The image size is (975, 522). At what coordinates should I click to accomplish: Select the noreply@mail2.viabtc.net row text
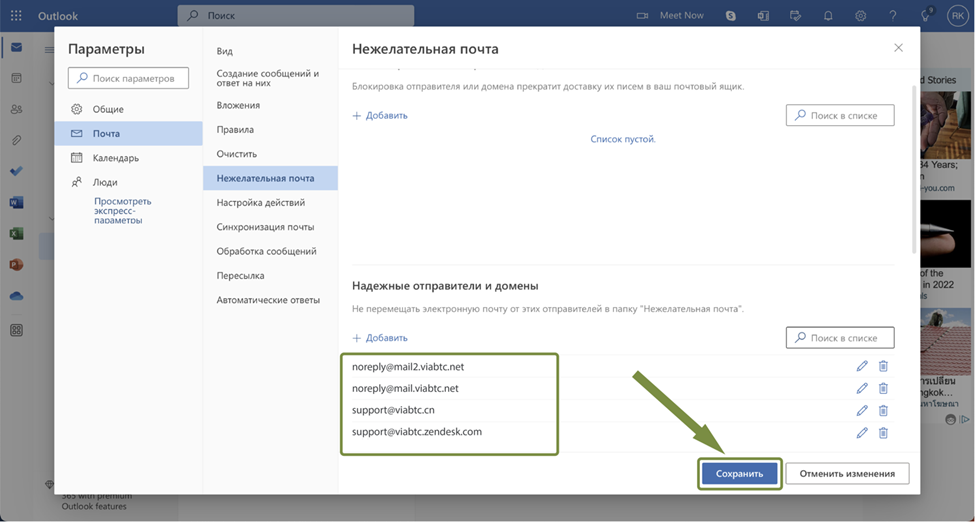[408, 366]
